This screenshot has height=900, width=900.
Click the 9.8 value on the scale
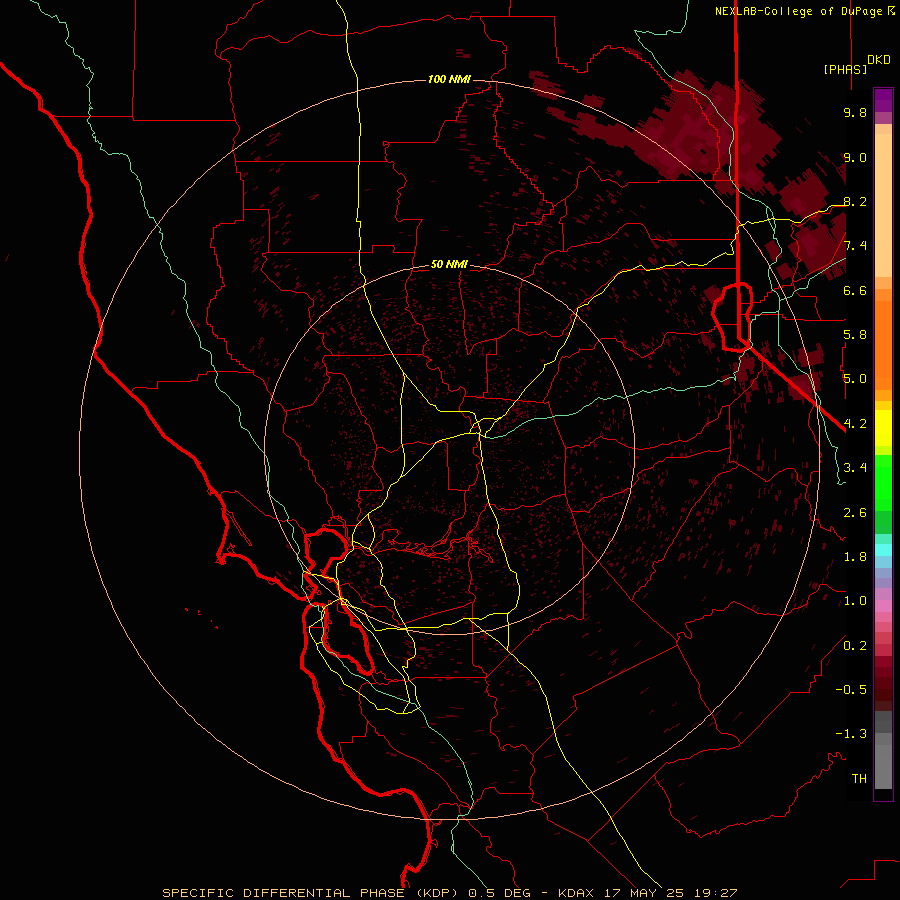pos(855,112)
